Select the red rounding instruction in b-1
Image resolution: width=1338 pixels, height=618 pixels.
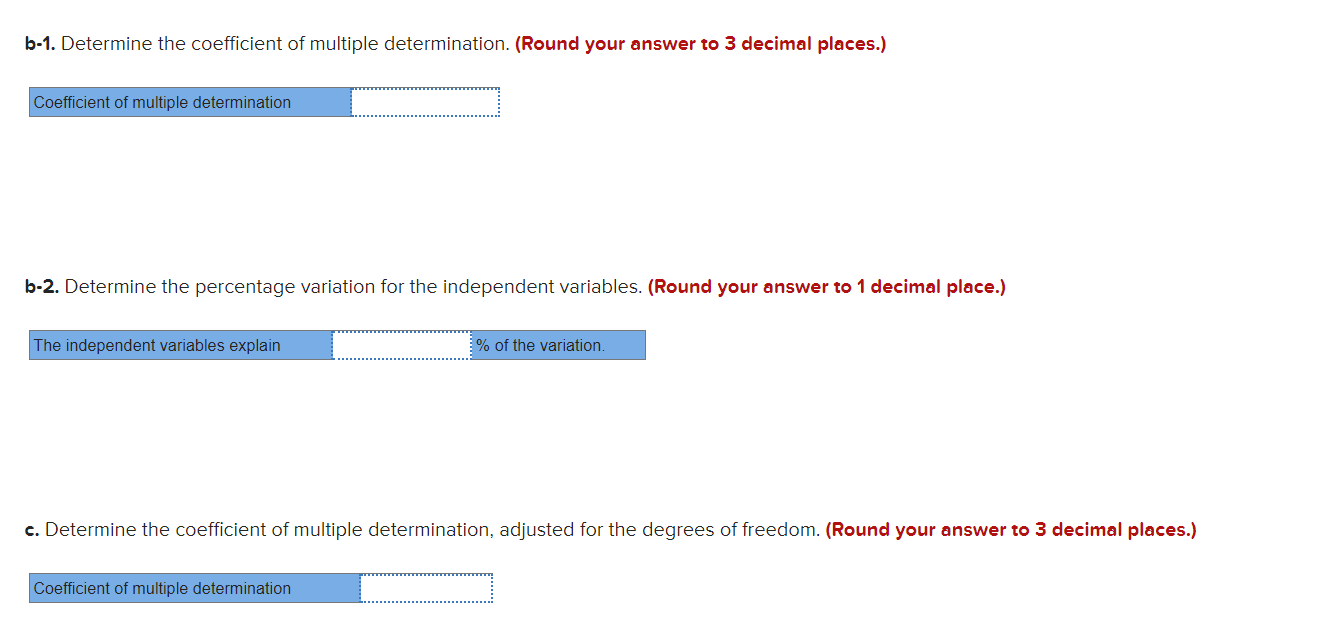point(700,43)
